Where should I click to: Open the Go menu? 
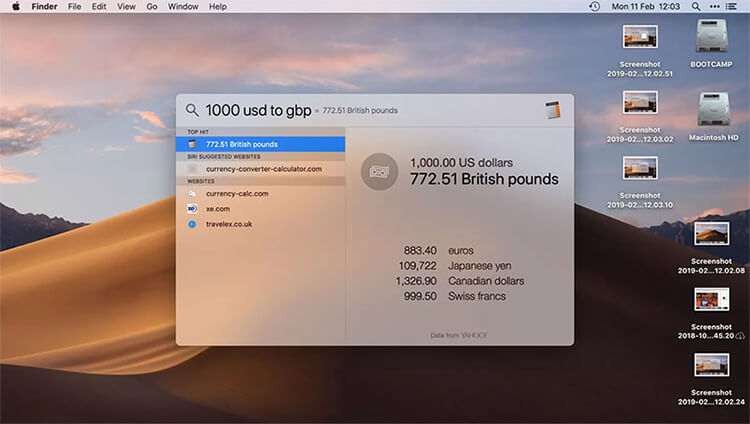[x=152, y=6]
